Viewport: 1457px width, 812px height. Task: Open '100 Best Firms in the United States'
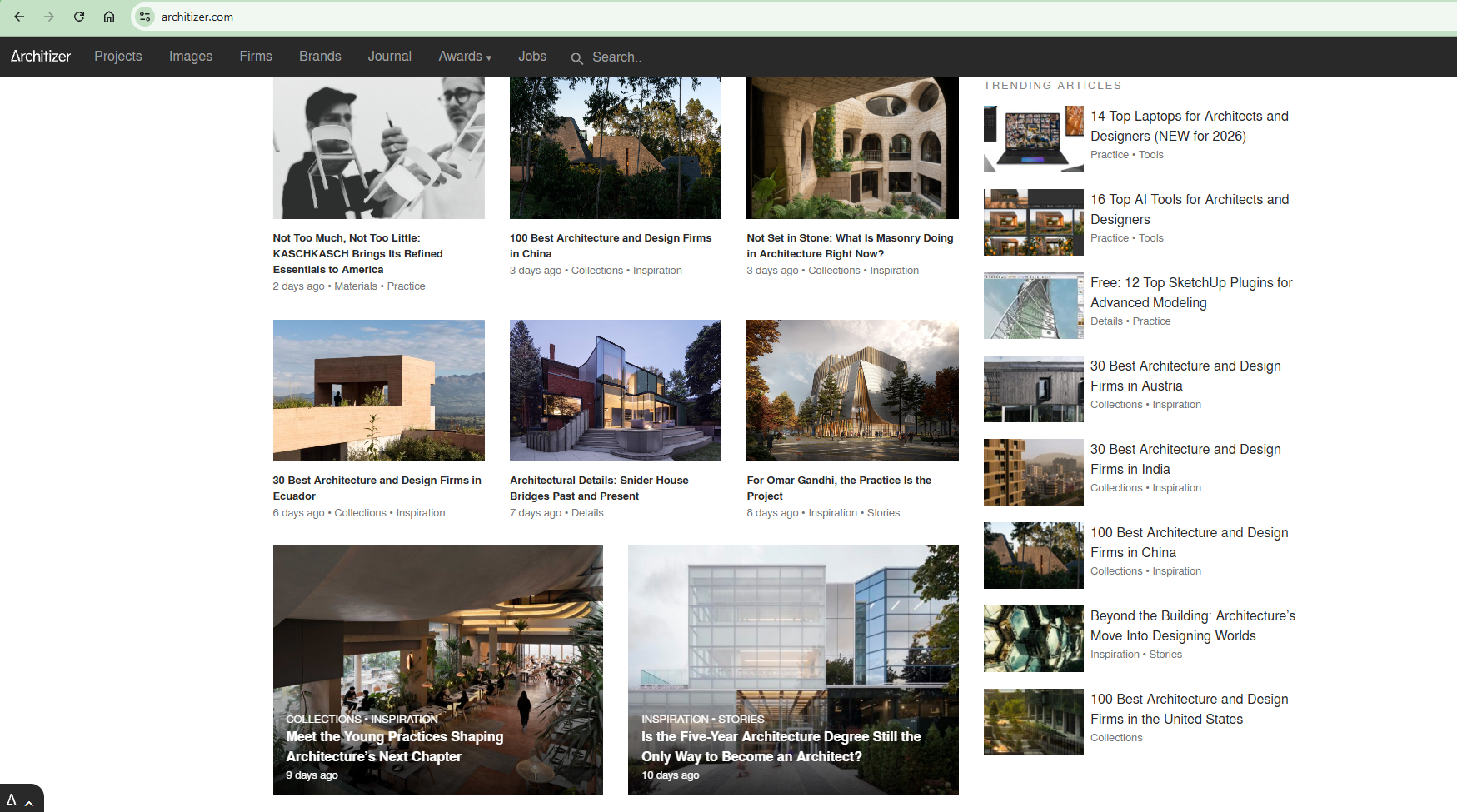click(x=1190, y=710)
